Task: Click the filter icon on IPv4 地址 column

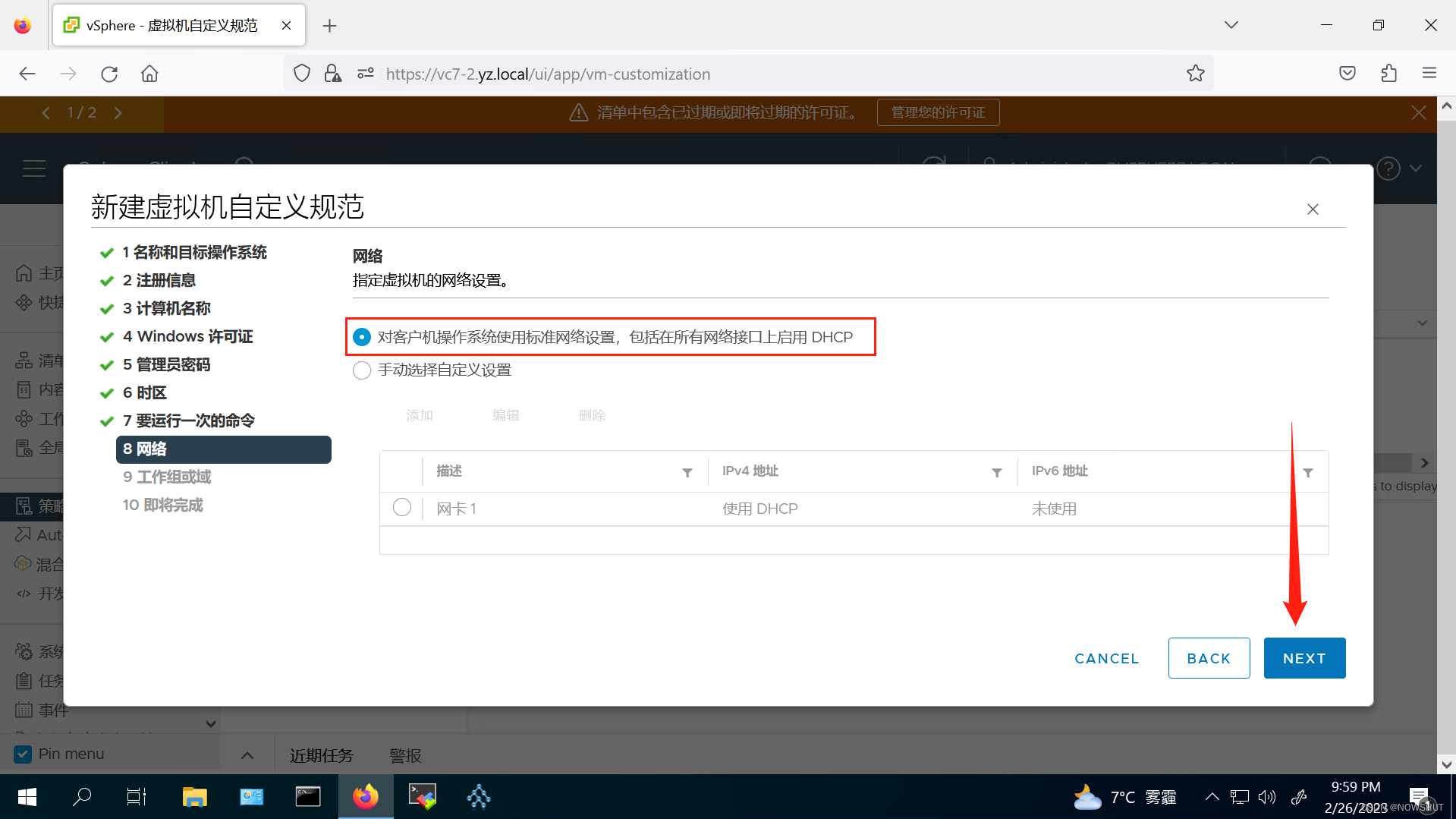Action: pos(996,471)
